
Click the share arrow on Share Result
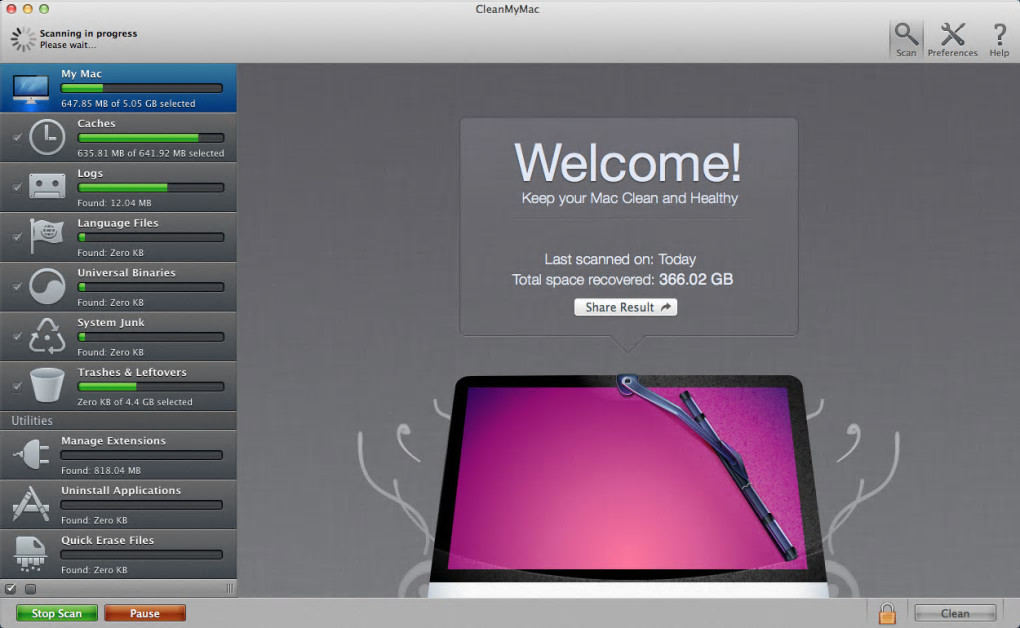665,307
